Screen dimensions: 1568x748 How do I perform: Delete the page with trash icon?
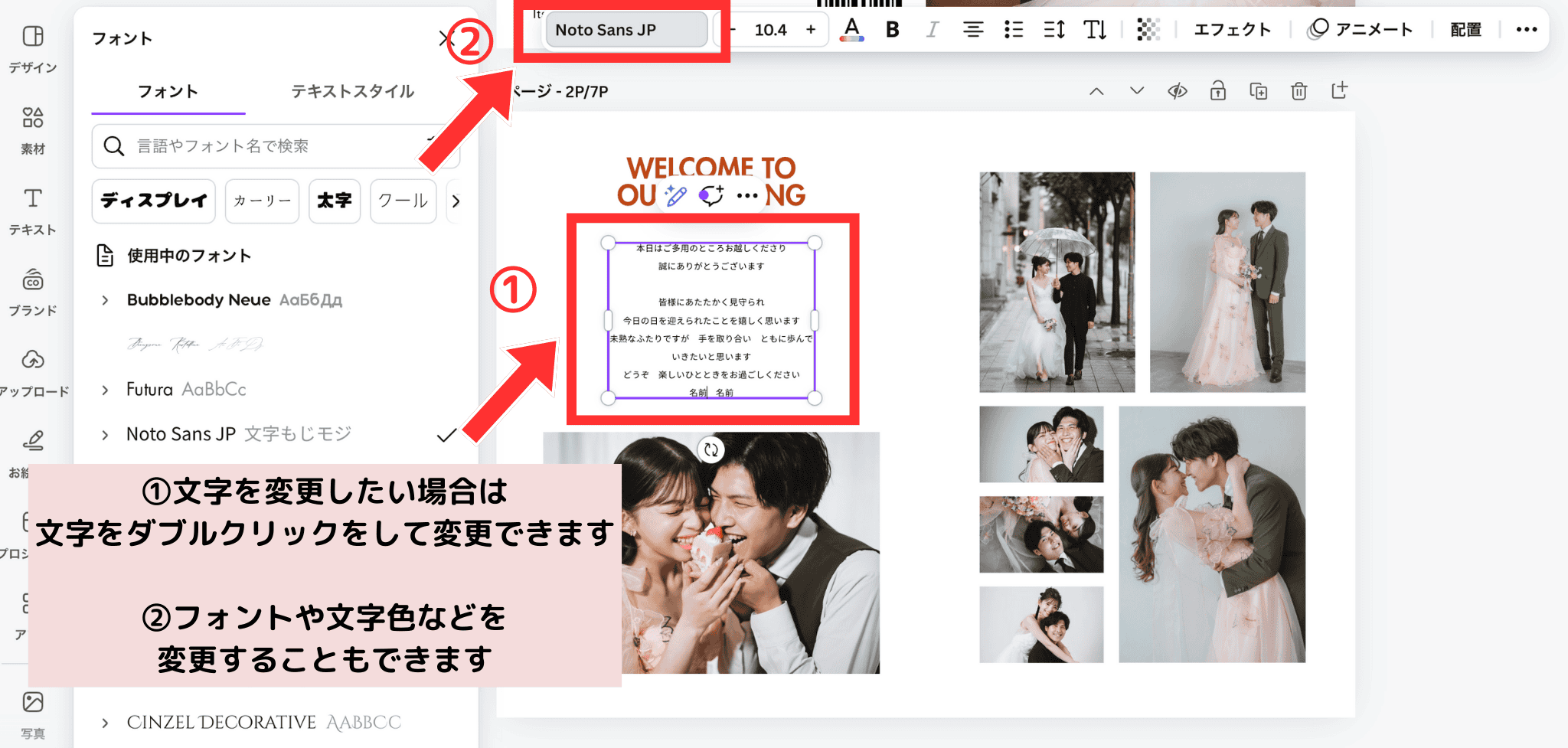1298,92
